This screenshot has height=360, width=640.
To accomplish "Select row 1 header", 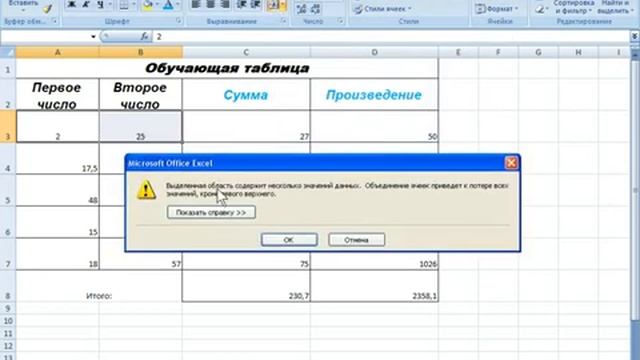I will click(x=8, y=68).
